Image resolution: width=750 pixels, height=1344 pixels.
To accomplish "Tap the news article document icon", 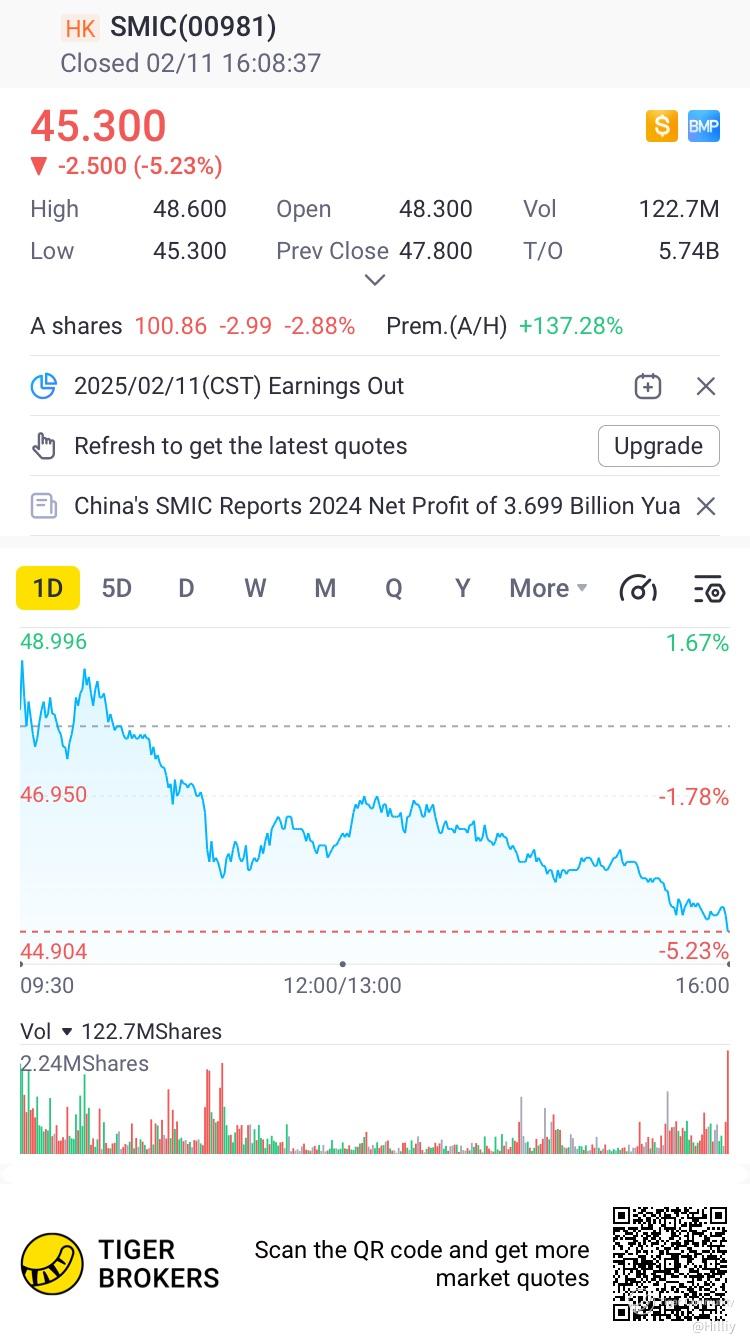I will (x=44, y=506).
